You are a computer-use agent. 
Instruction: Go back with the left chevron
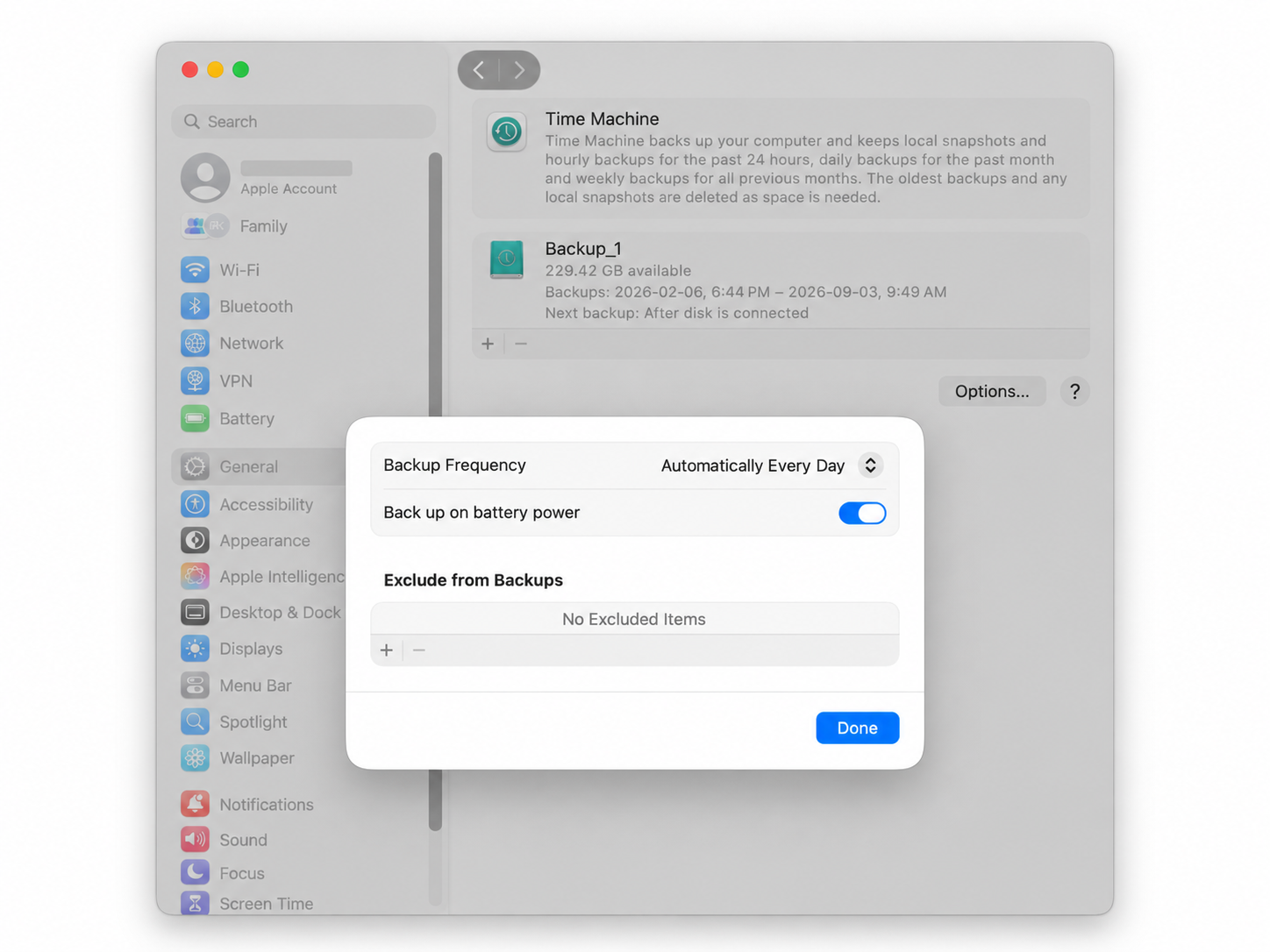pos(479,70)
